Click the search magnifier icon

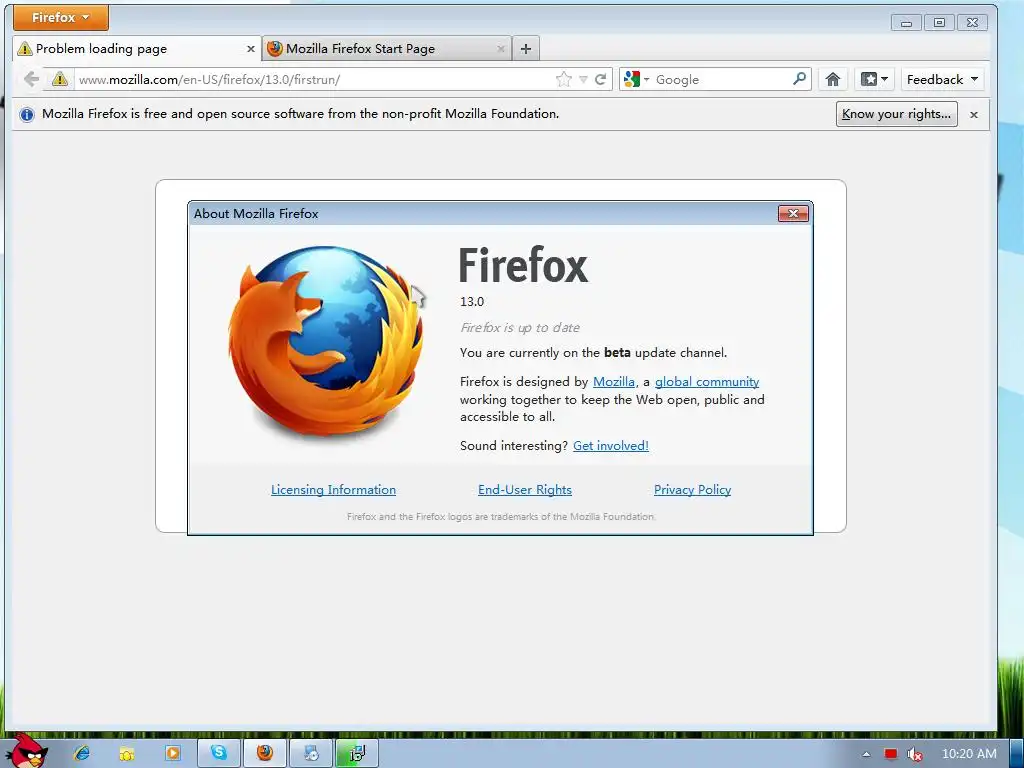pos(799,80)
